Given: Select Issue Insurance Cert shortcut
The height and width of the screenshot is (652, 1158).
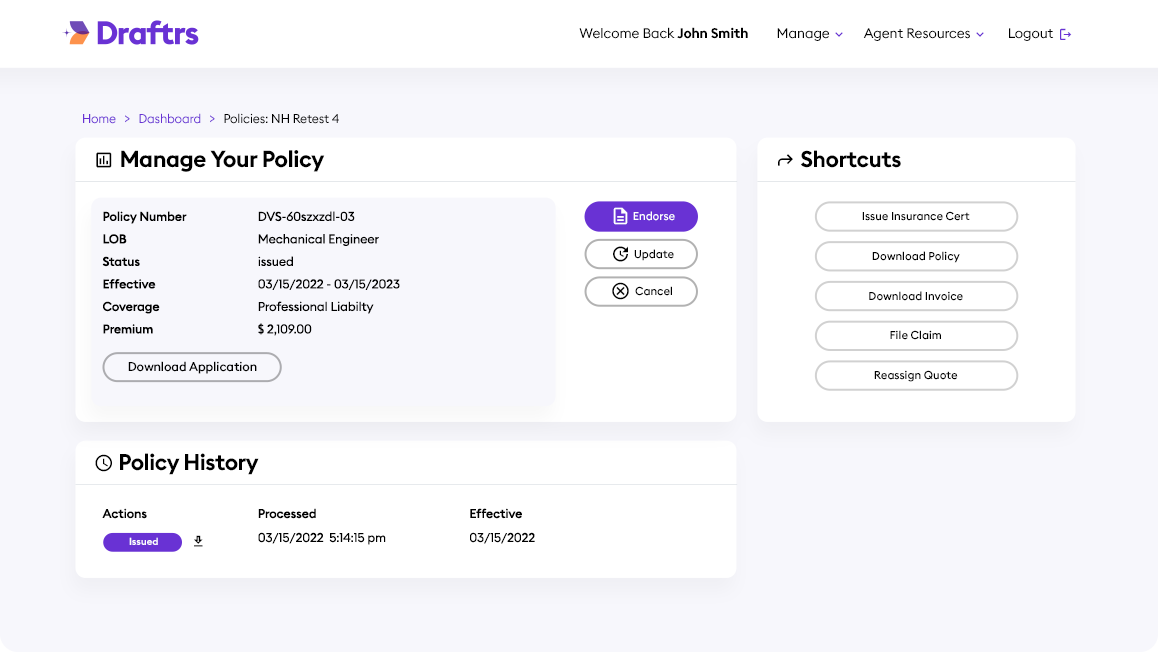Looking at the screenshot, I should coord(916,216).
